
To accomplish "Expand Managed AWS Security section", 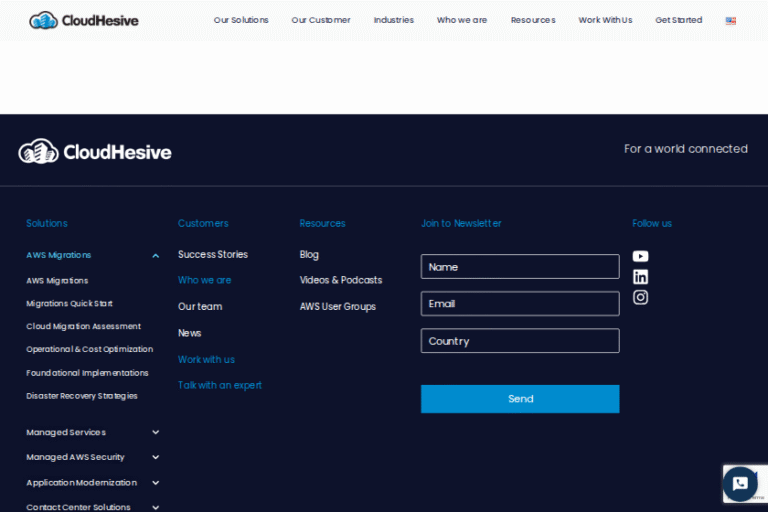I will pos(155,457).
